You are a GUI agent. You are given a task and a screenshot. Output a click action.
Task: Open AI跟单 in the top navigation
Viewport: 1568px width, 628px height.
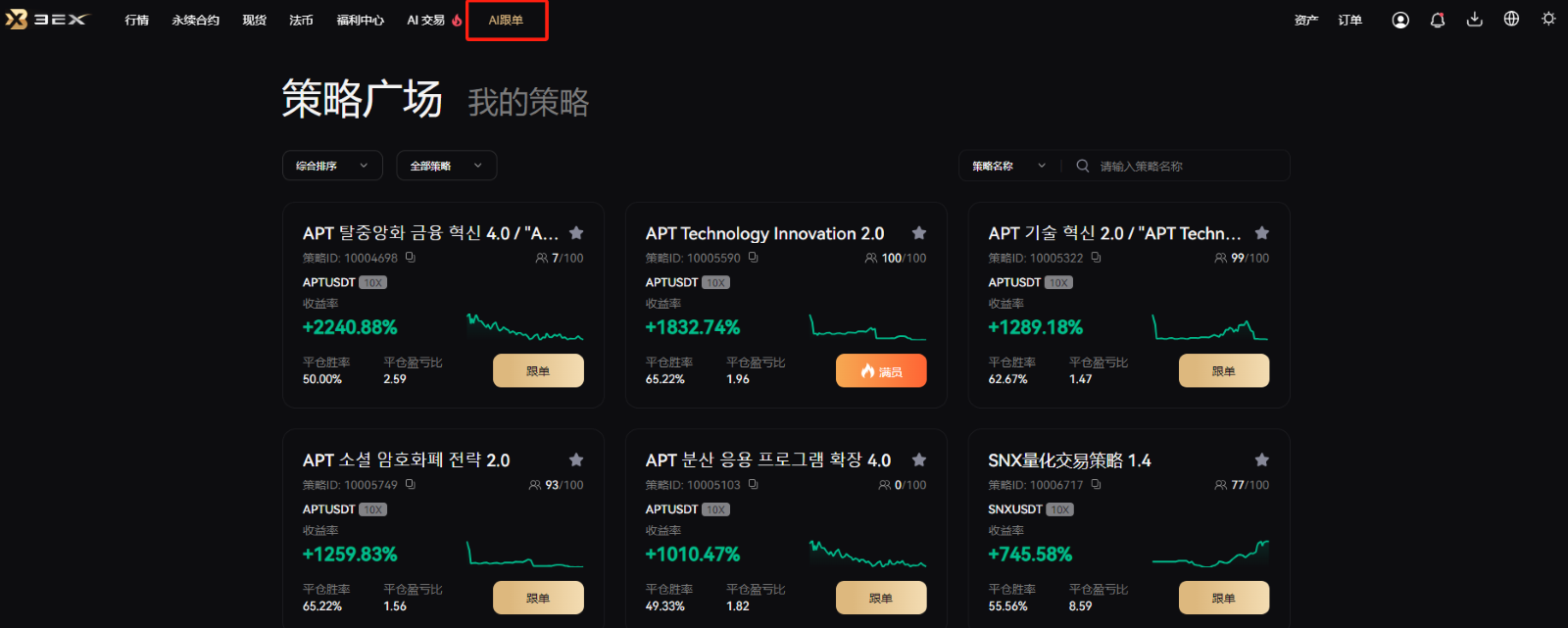(x=507, y=20)
